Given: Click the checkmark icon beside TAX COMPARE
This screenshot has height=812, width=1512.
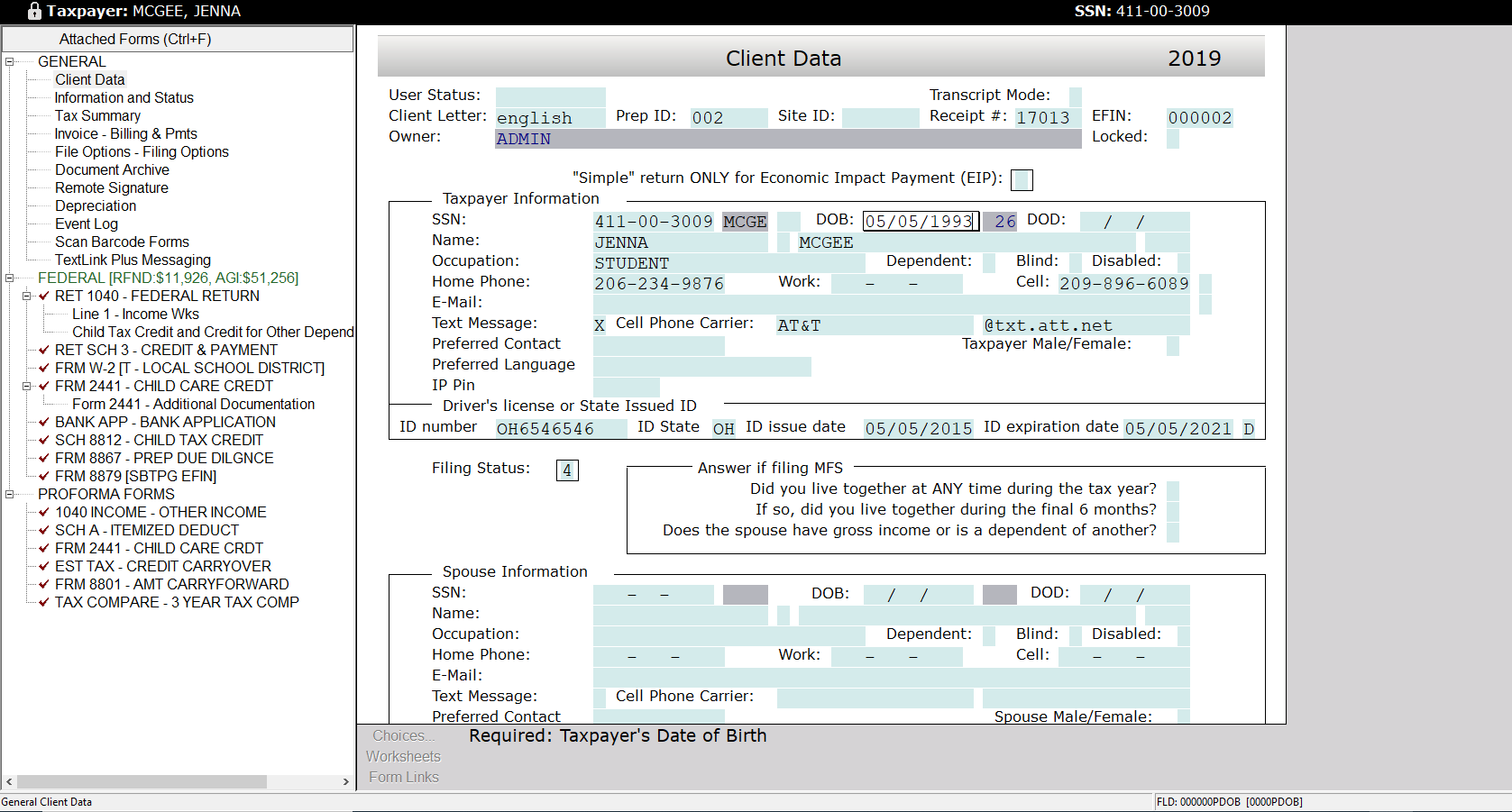Looking at the screenshot, I should 44,602.
